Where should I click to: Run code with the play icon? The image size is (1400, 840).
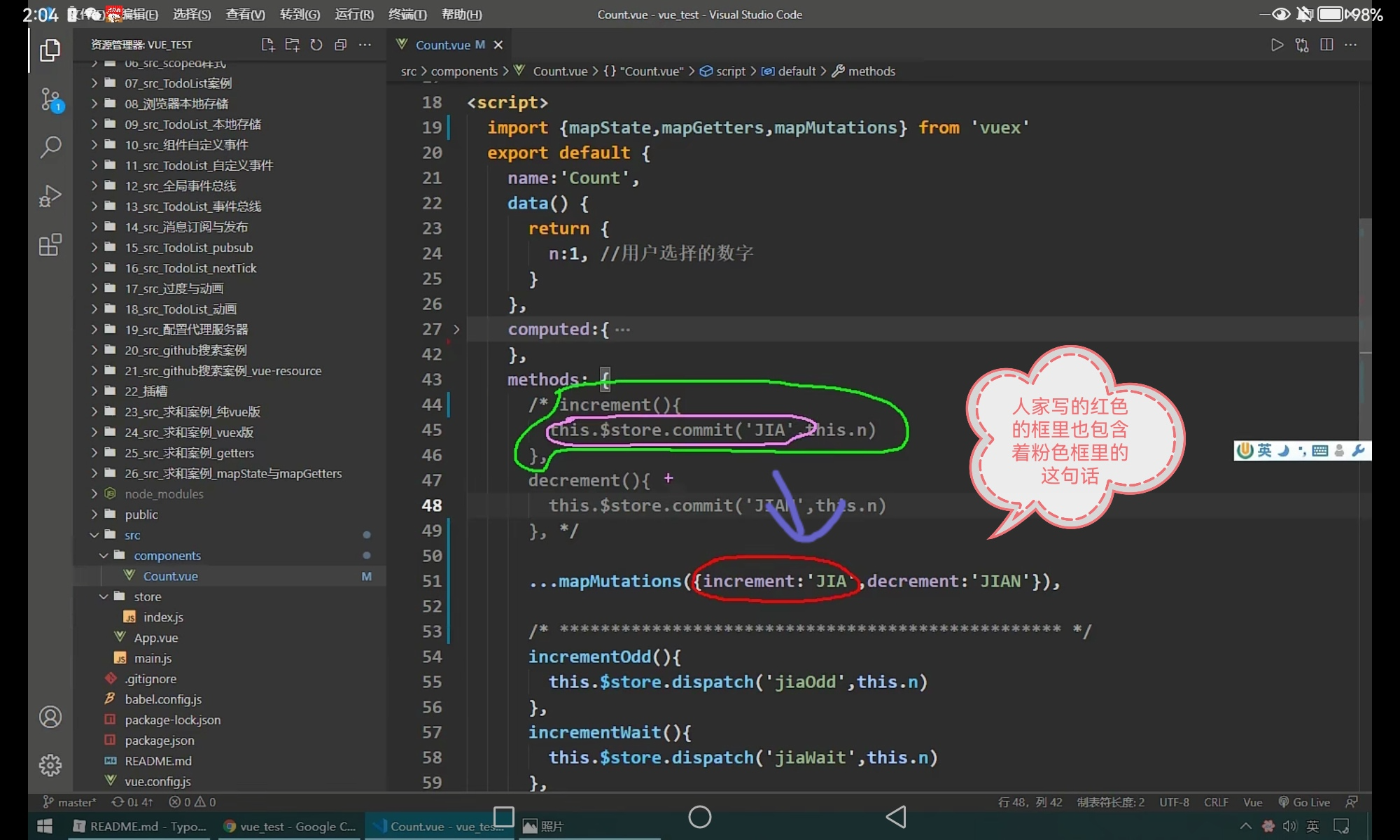click(1277, 45)
